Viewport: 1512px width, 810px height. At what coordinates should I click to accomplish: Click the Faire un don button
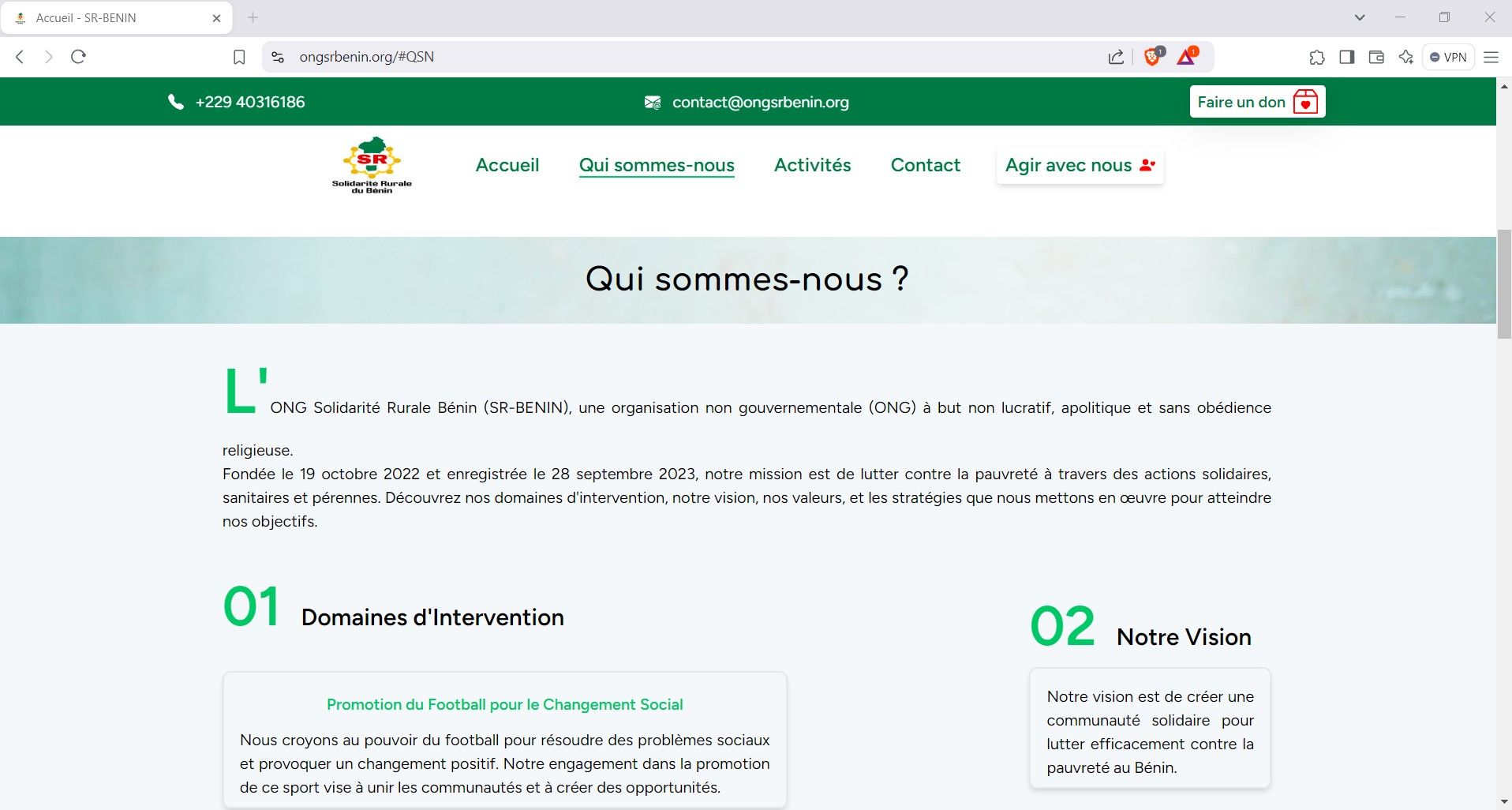coord(1257,102)
